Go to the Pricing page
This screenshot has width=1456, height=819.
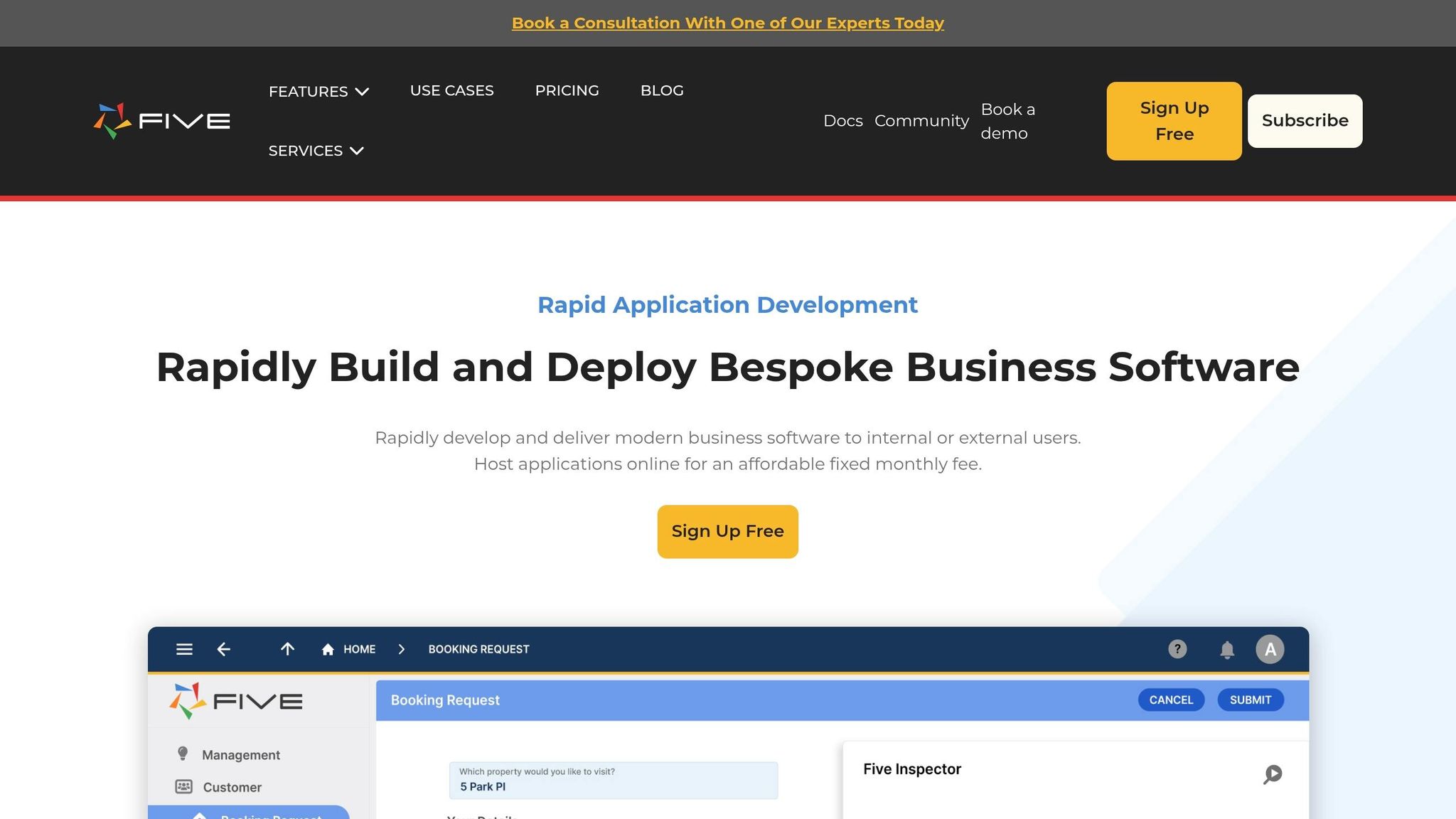567,90
